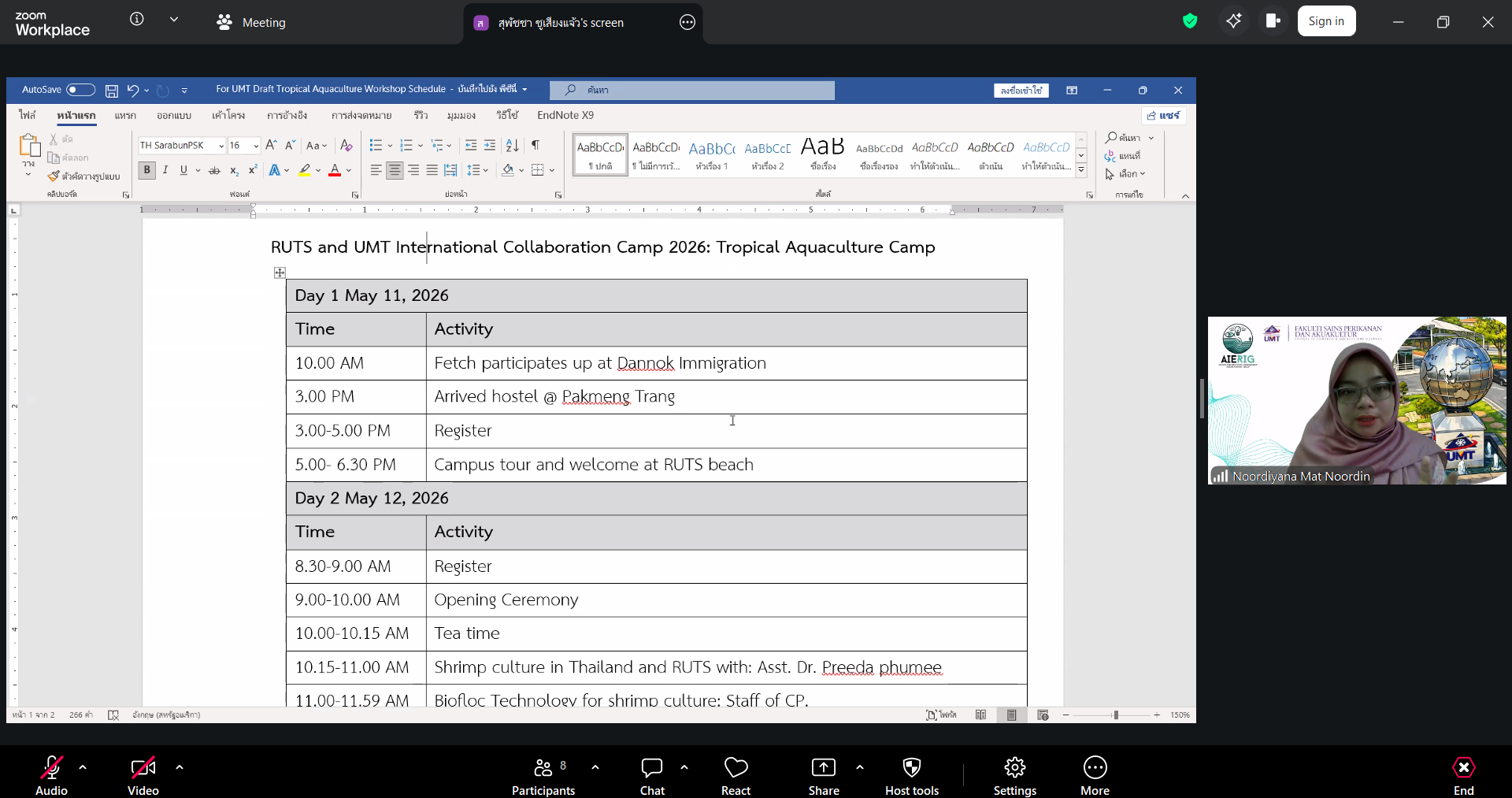
Task: Open Host tools shield icon
Action: coord(911,776)
